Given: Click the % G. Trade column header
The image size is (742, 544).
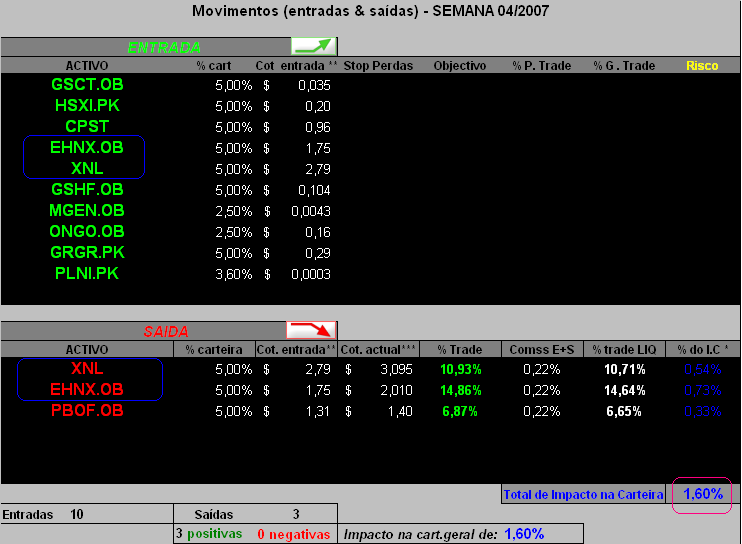Looking at the screenshot, I should click(x=624, y=66).
